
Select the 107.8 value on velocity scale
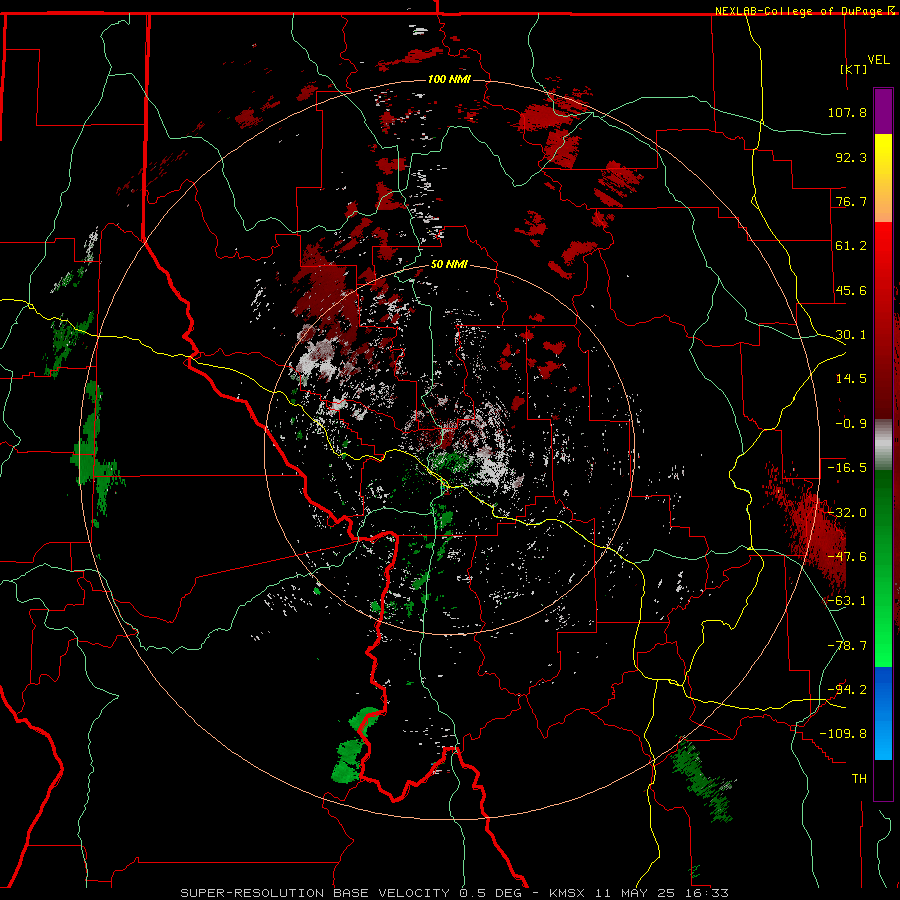pyautogui.click(x=847, y=112)
